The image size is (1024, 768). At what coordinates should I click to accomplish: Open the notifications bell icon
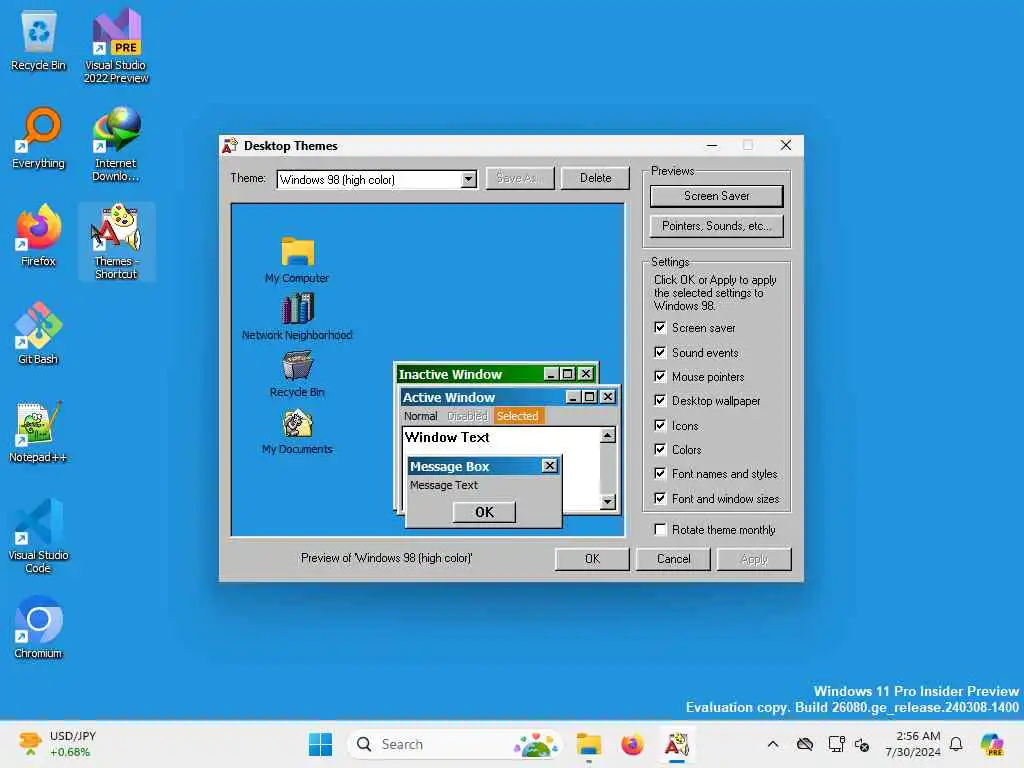coord(956,744)
